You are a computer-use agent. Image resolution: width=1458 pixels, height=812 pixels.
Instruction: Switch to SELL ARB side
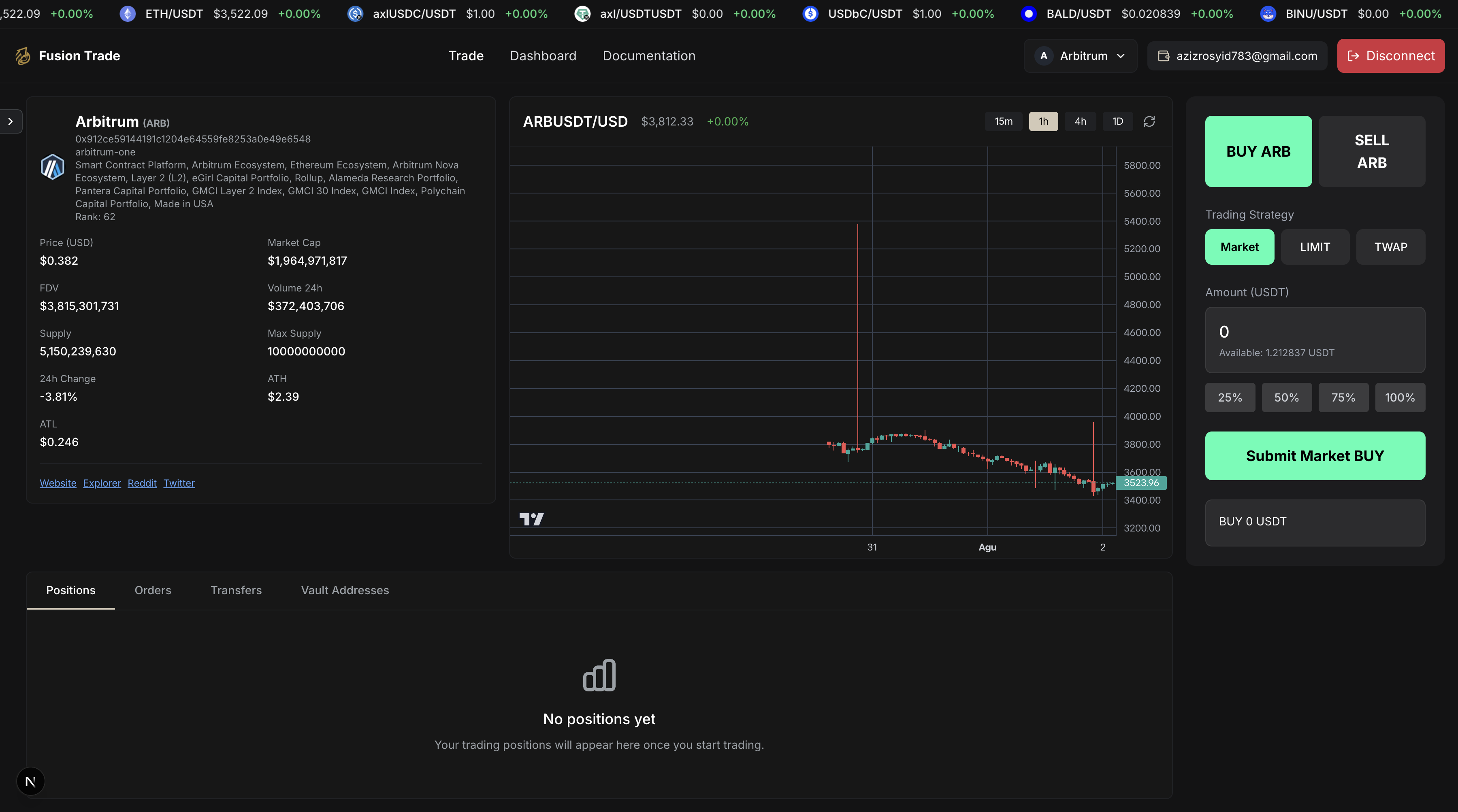(x=1371, y=151)
